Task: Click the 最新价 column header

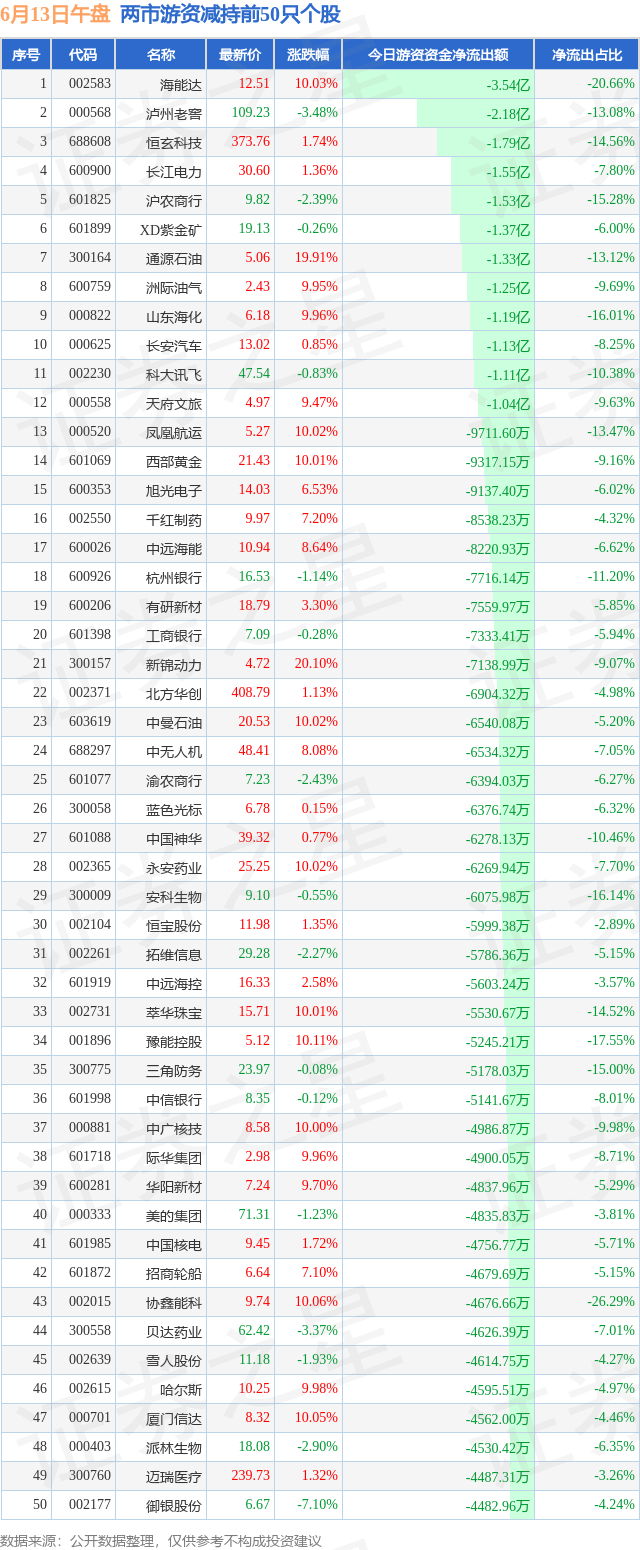Action: [240, 55]
